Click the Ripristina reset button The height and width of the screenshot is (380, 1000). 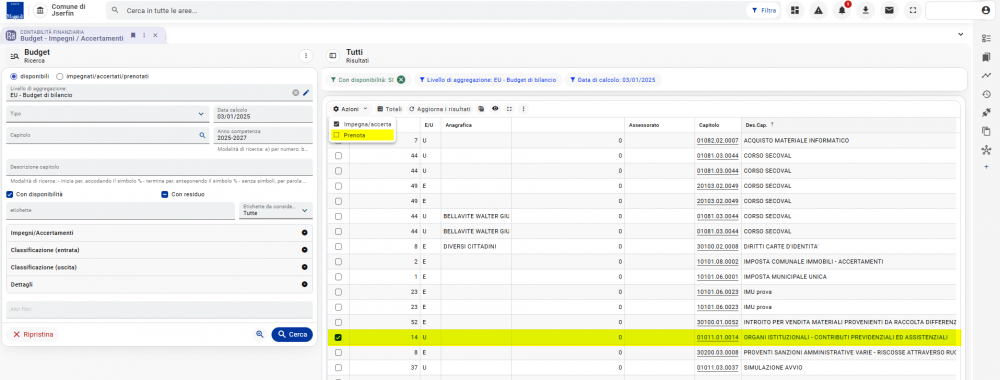coord(33,334)
